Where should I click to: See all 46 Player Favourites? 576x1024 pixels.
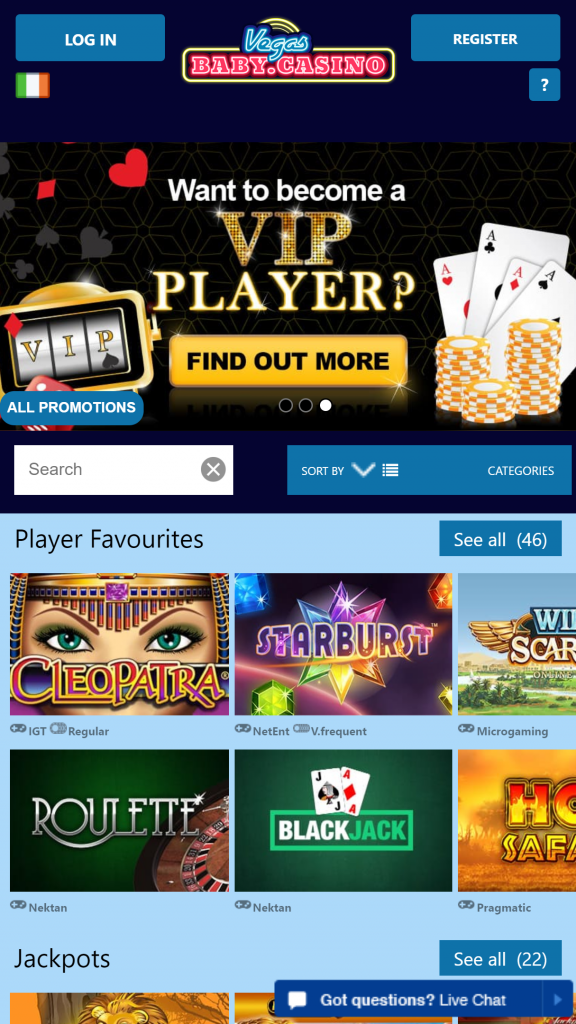500,539
